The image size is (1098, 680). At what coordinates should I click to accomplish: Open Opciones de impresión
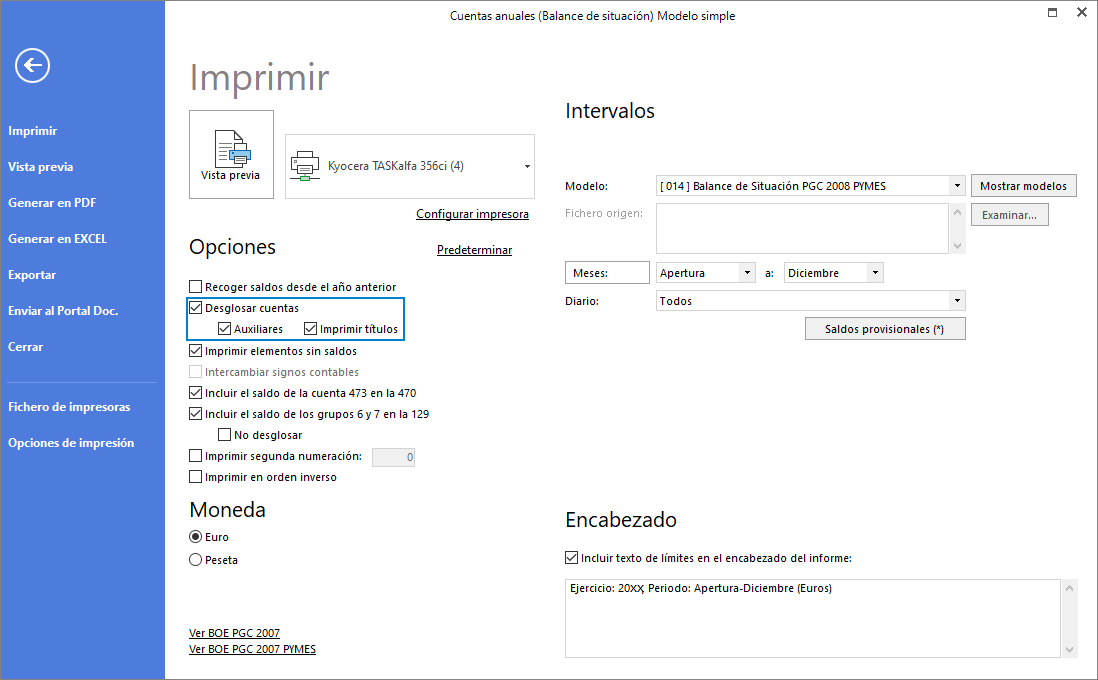click(71, 443)
